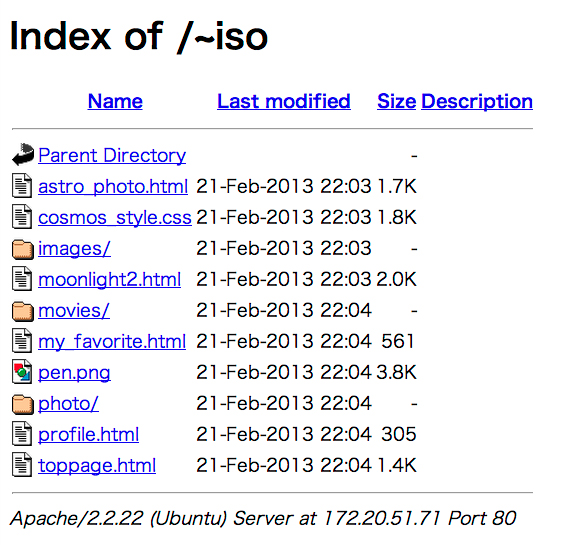The height and width of the screenshot is (545, 585).
Task: Sort listing by the Description header
Action: (477, 101)
